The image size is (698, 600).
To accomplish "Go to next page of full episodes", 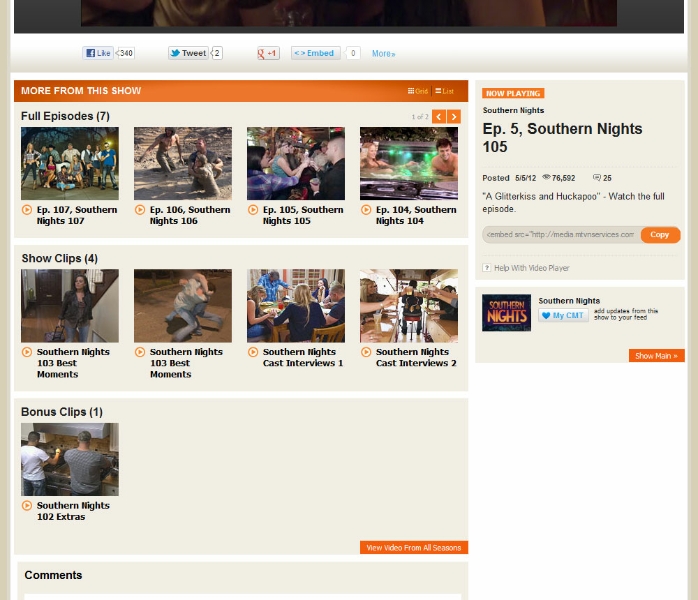I will [454, 117].
